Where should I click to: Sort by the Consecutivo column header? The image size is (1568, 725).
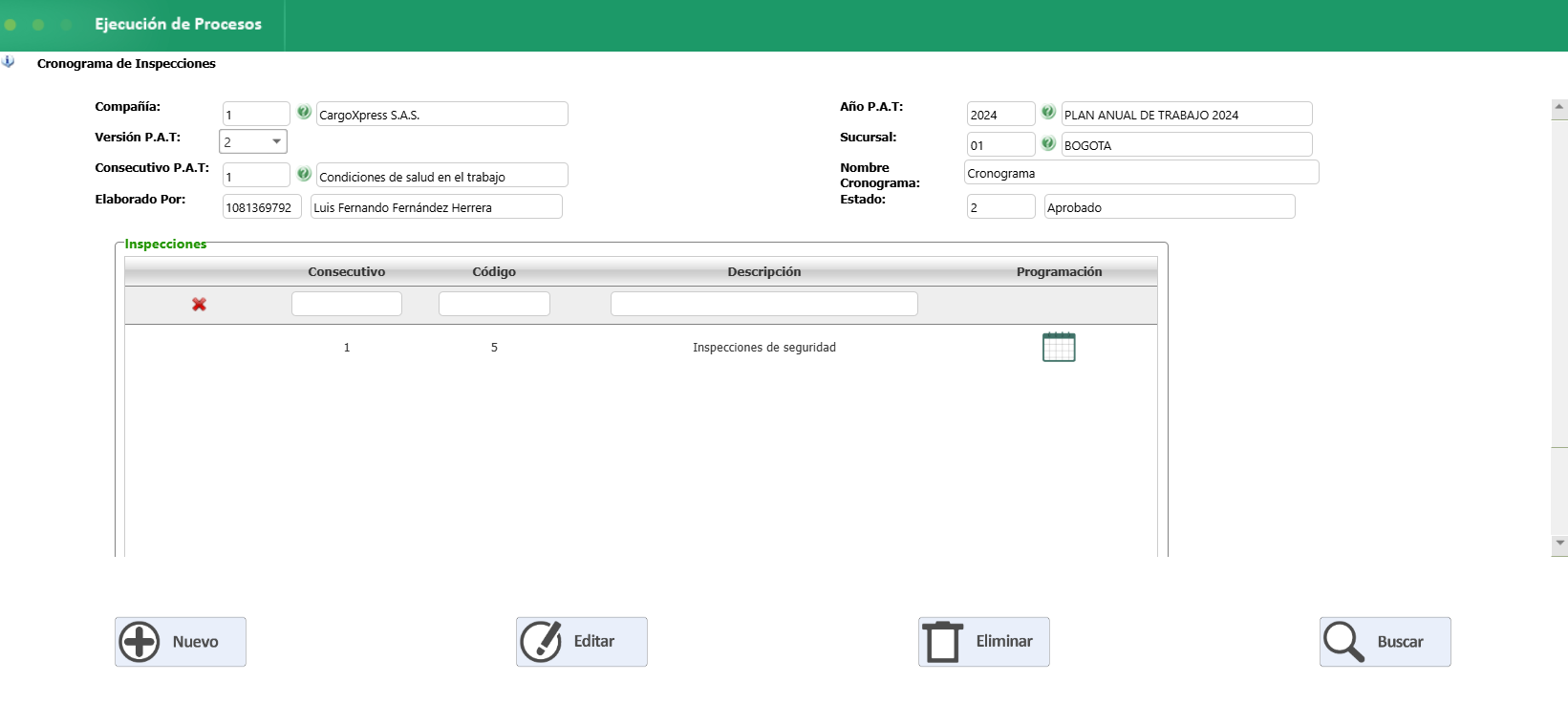347,272
